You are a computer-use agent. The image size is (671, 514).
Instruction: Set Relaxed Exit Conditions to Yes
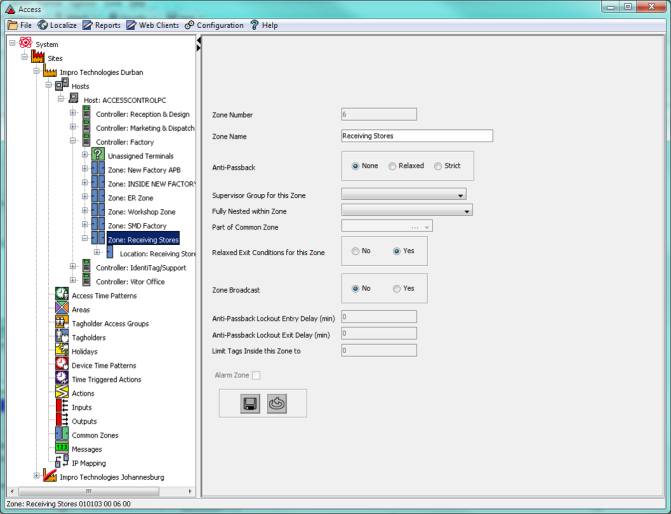click(x=397, y=251)
